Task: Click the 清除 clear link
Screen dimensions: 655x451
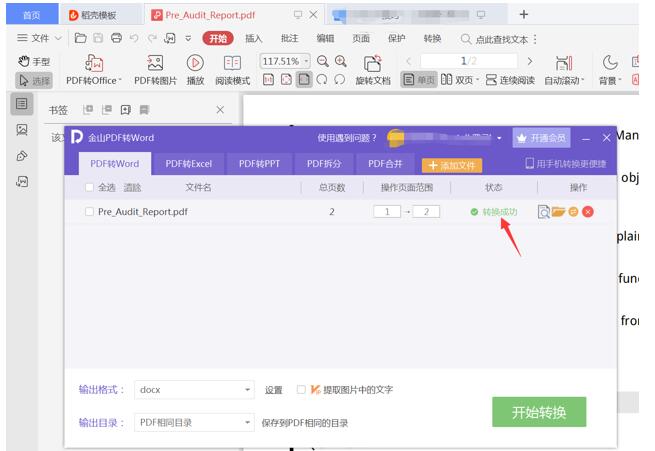Action: tap(132, 187)
